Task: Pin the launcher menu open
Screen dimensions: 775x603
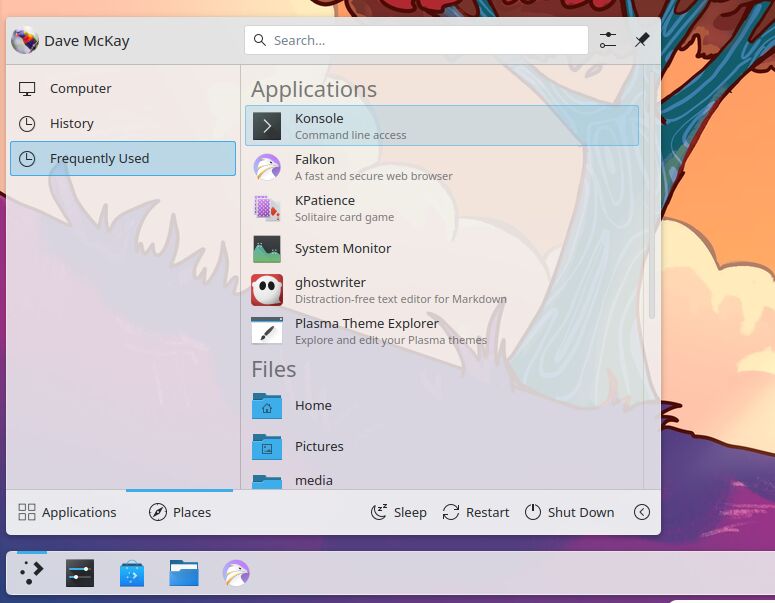Action: click(x=642, y=40)
